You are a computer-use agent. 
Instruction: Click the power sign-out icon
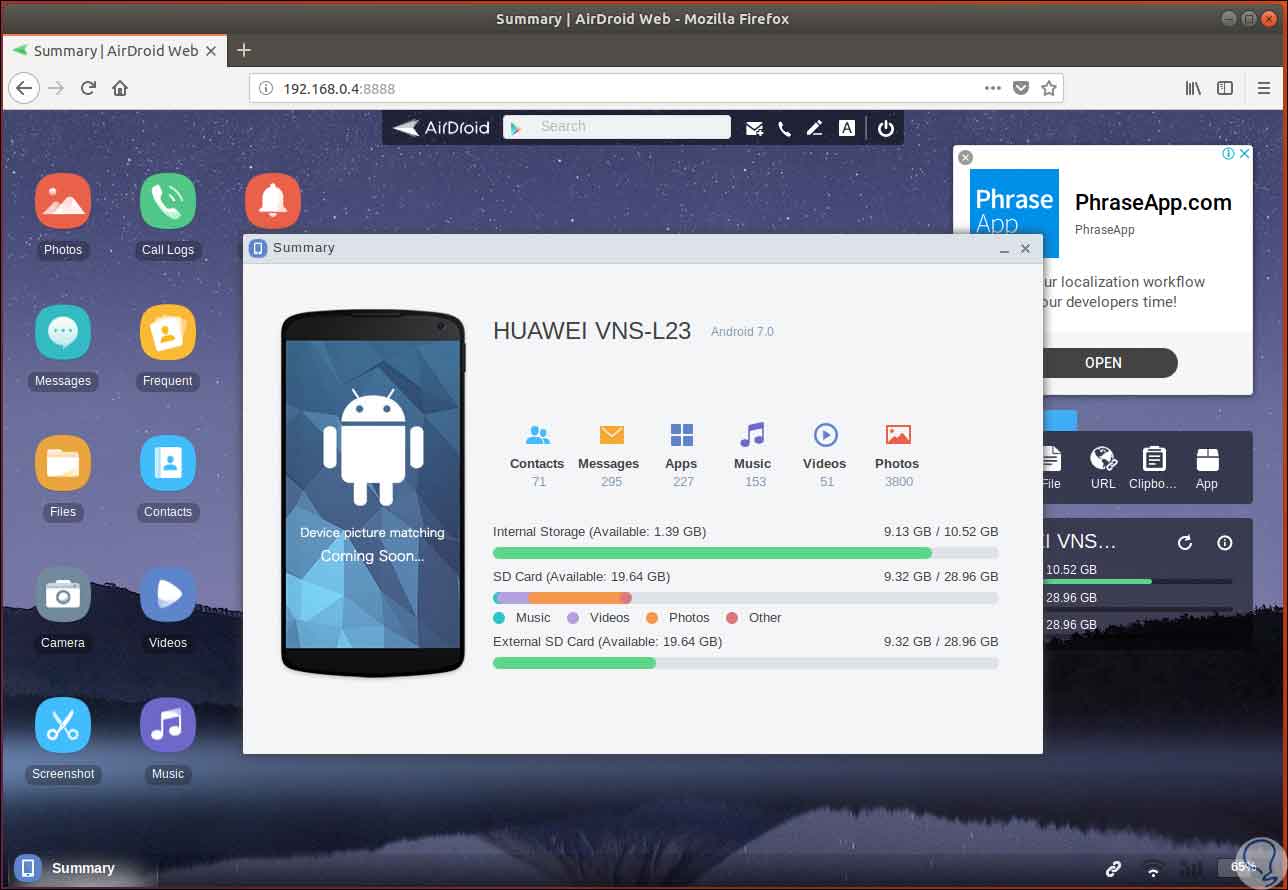tap(885, 128)
